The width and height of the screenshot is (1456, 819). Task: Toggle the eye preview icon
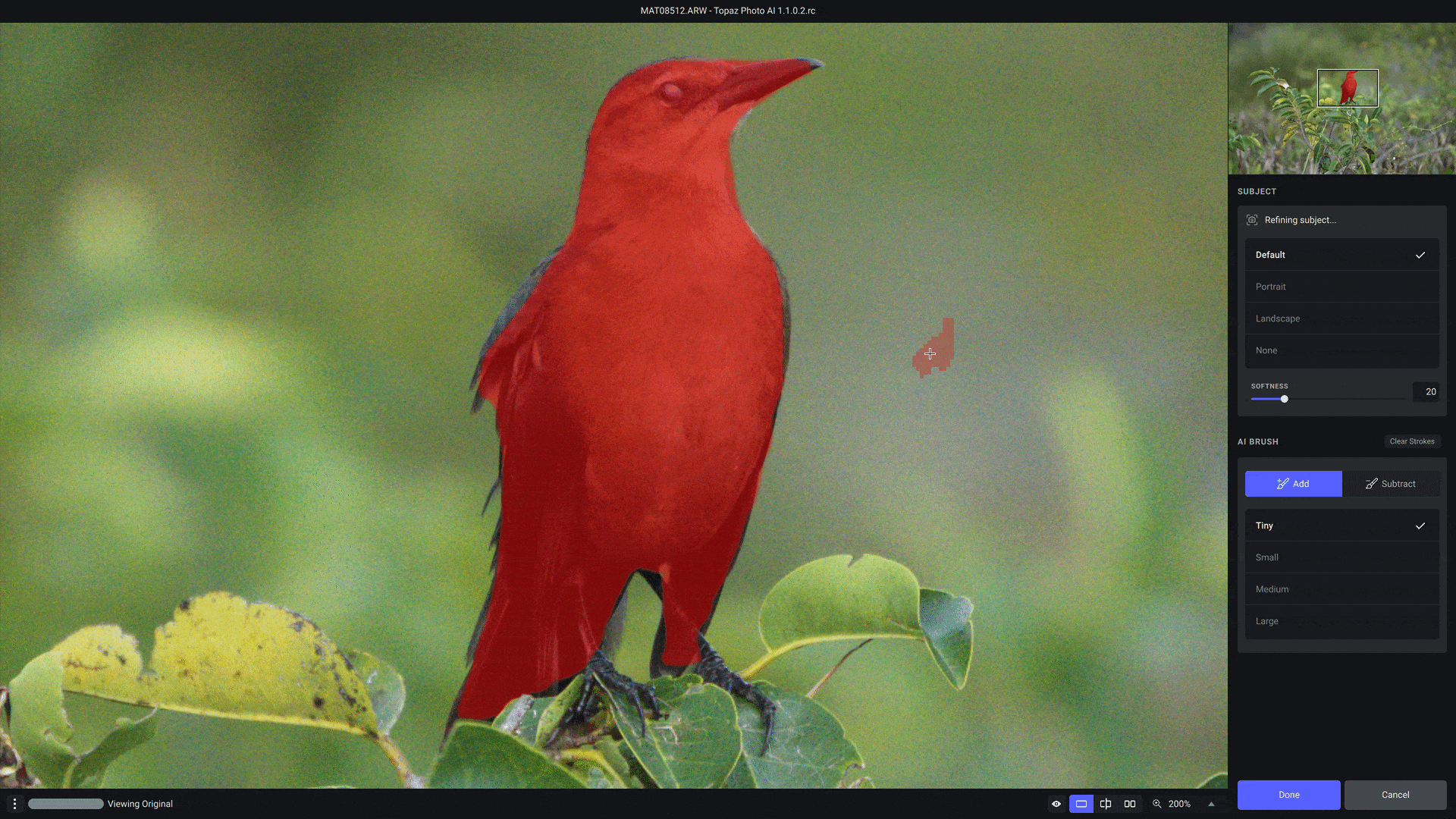click(x=1056, y=804)
